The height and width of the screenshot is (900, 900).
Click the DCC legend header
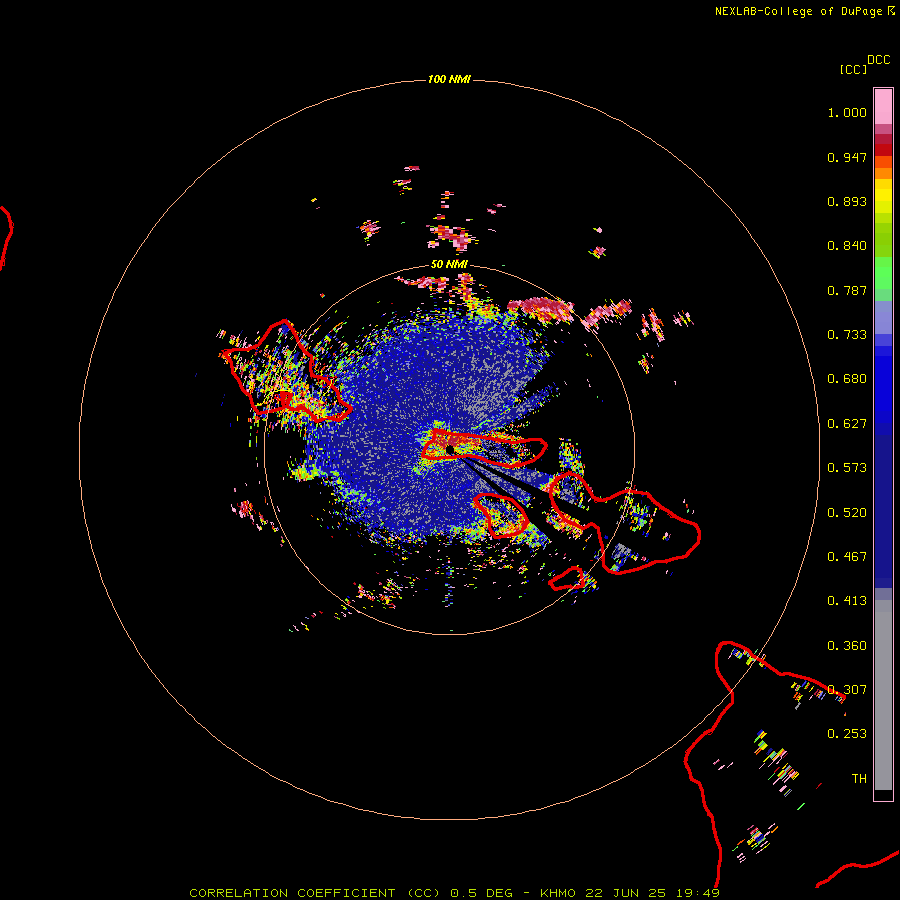(879, 60)
